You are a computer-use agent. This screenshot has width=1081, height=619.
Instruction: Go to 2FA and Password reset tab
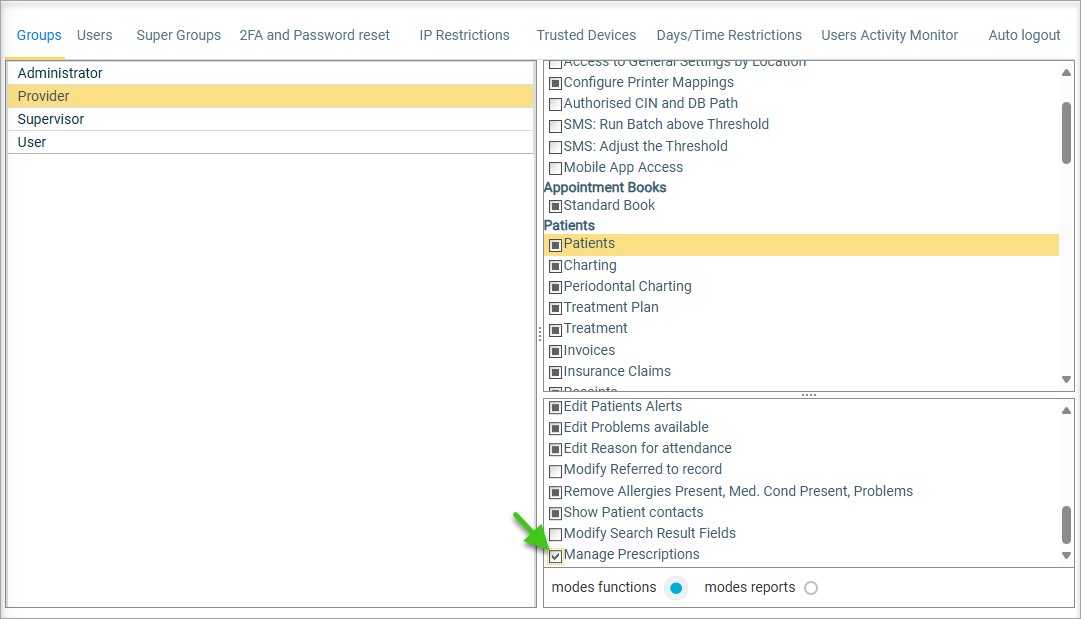[314, 35]
